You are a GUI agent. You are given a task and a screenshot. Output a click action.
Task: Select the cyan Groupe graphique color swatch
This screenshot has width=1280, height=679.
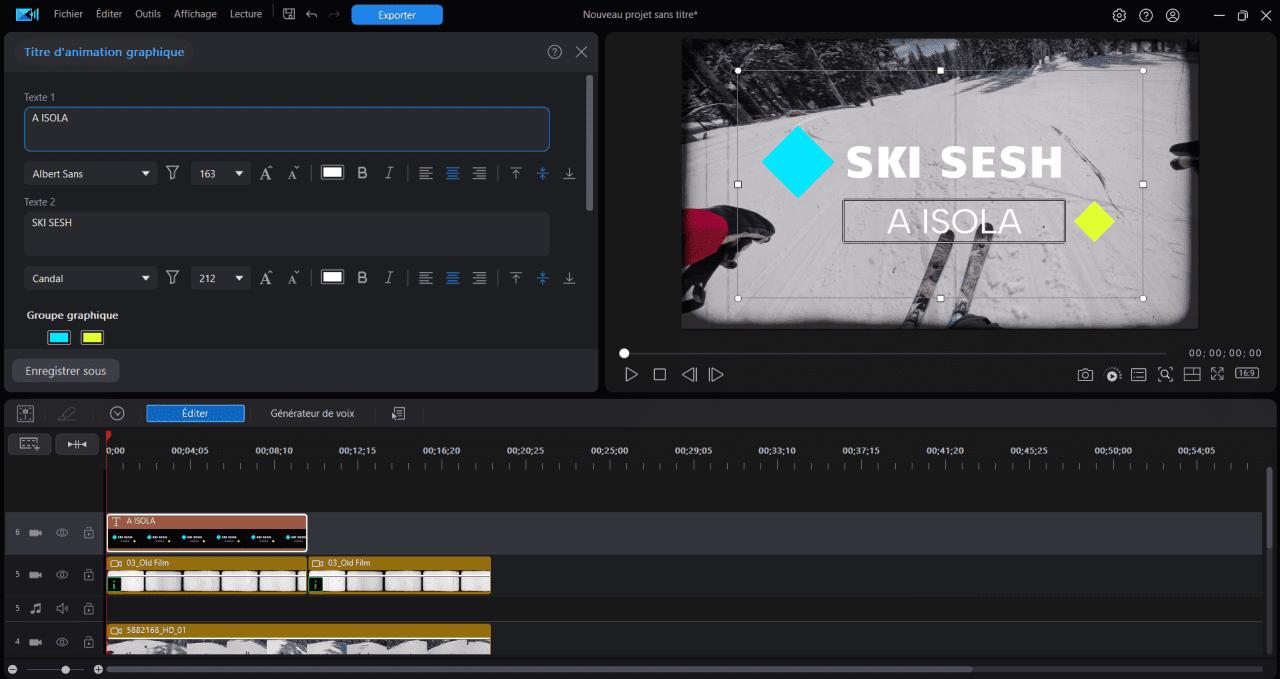(59, 338)
